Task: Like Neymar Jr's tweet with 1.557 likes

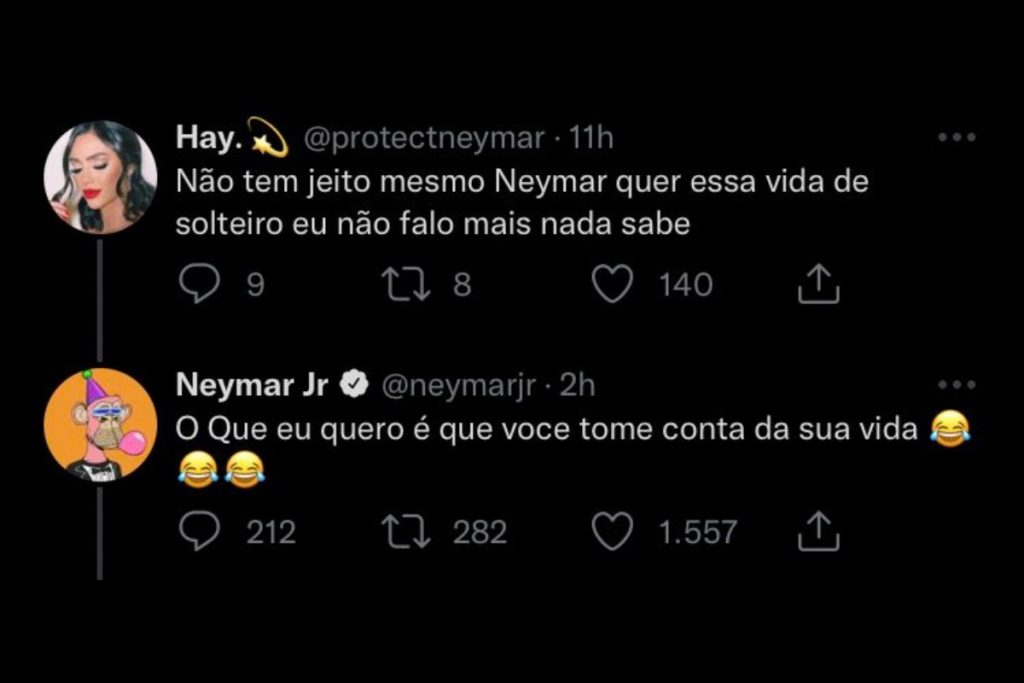Action: coord(612,531)
